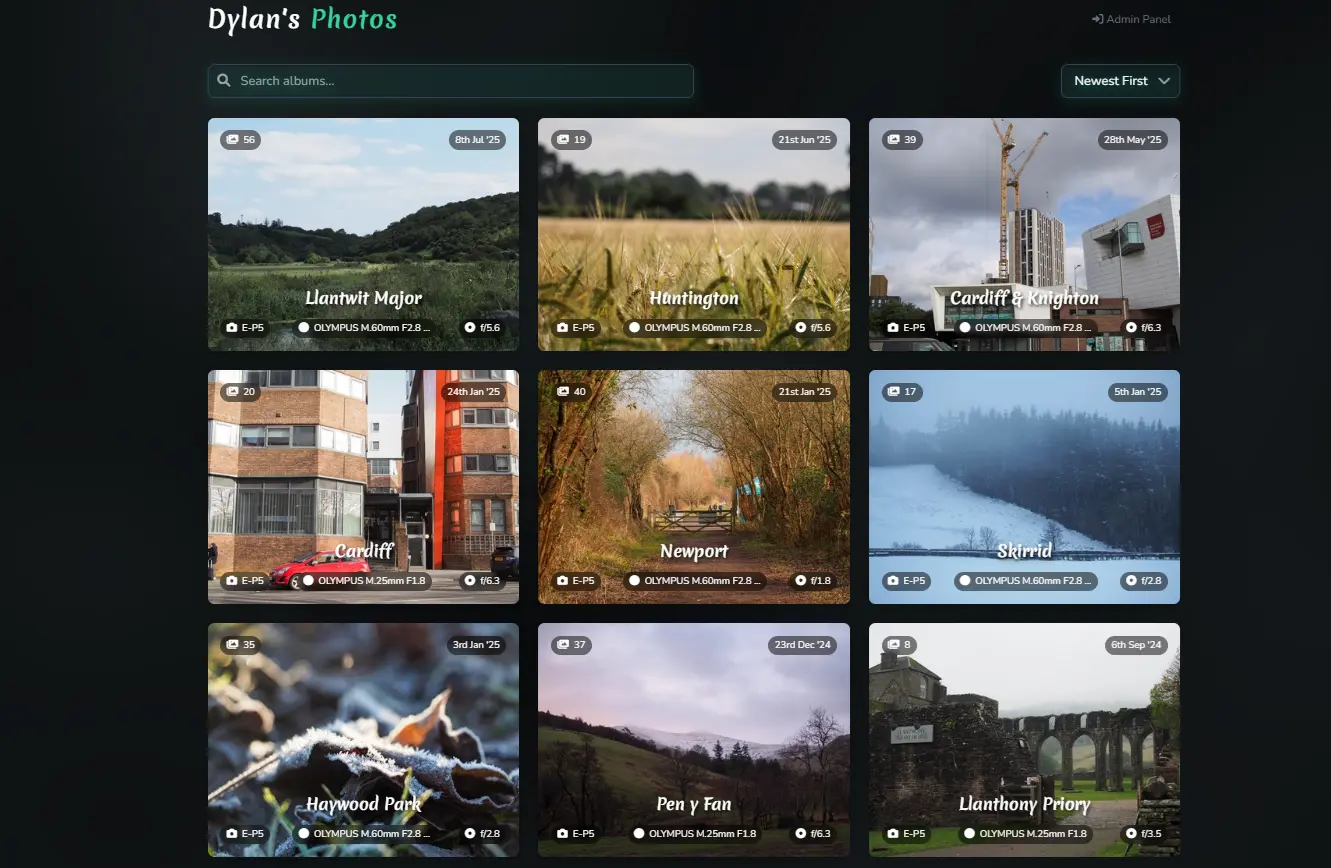Viewport: 1331px width, 868px height.
Task: Click the Dylan's Photos site title
Action: coord(302,19)
